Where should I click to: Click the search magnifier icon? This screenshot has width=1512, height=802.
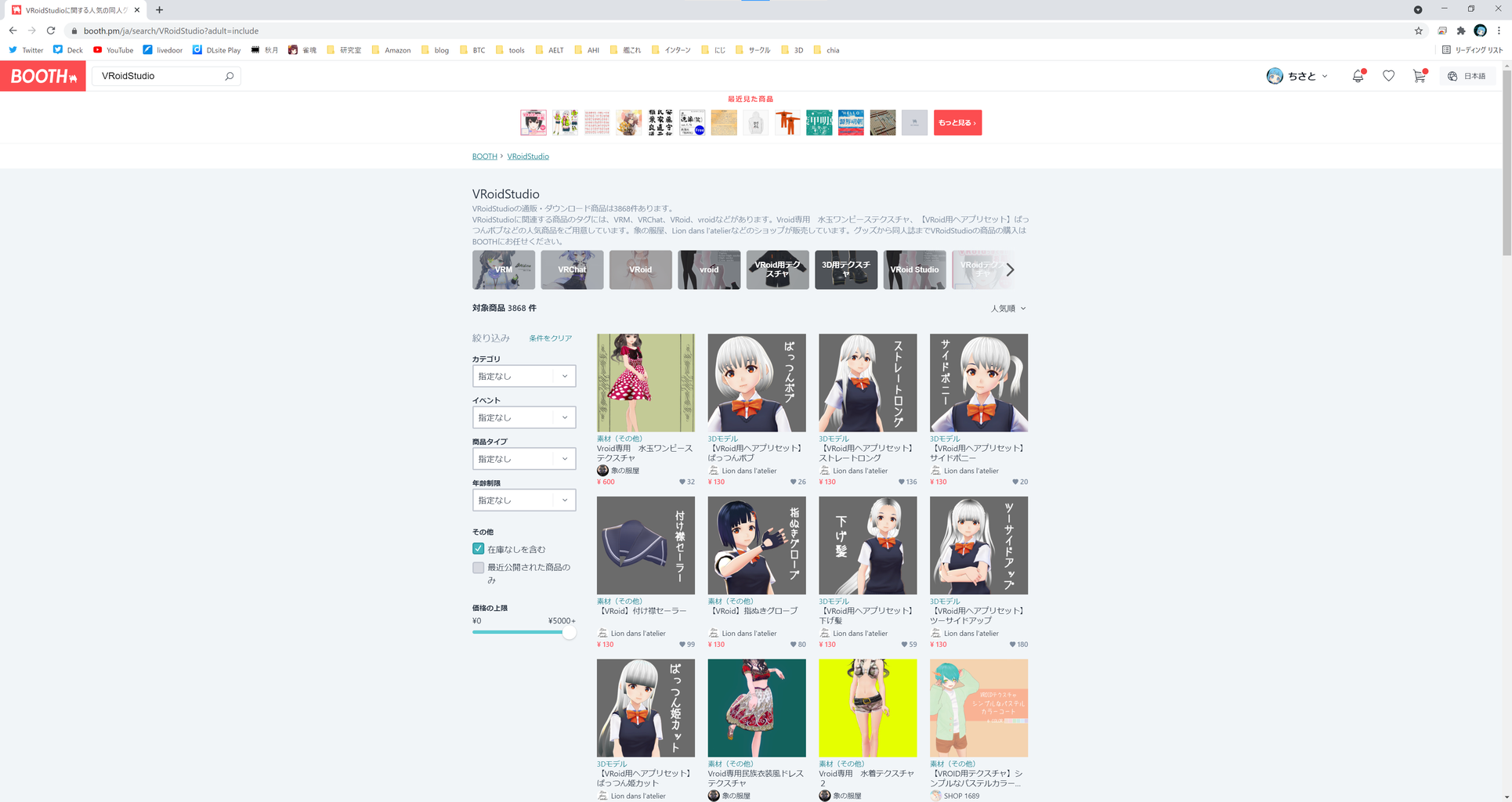pos(230,76)
